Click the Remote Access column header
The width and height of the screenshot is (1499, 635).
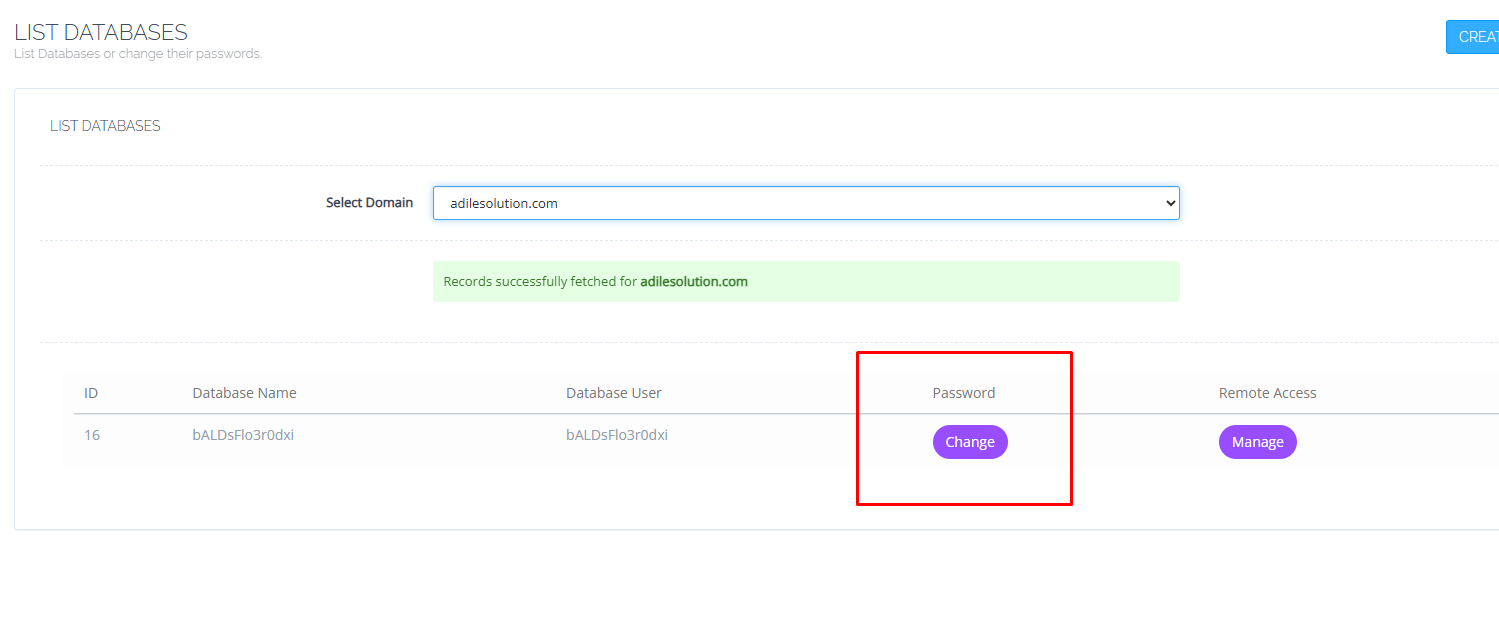(1267, 393)
